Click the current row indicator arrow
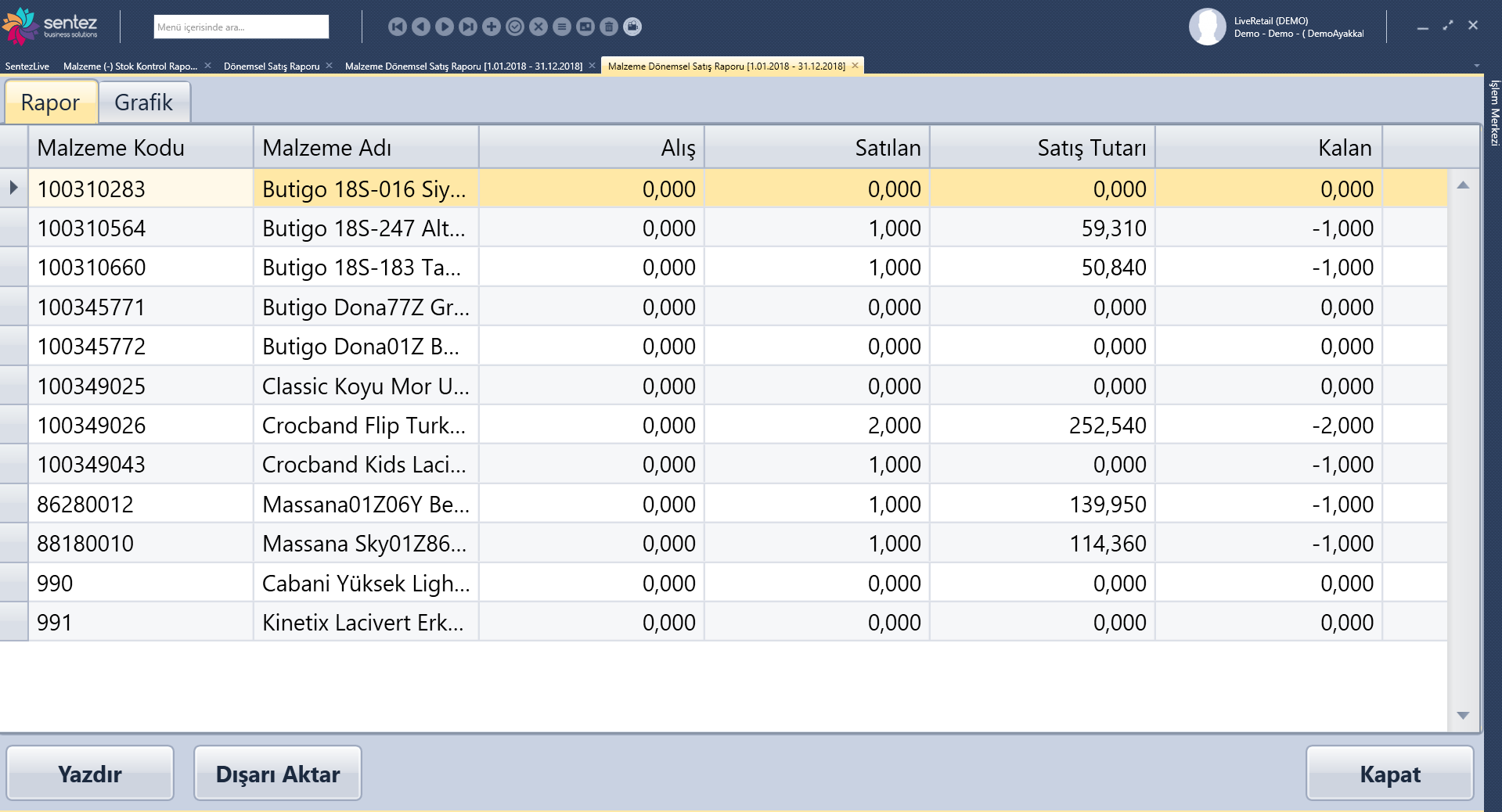The height and width of the screenshot is (812, 1502). [x=13, y=188]
